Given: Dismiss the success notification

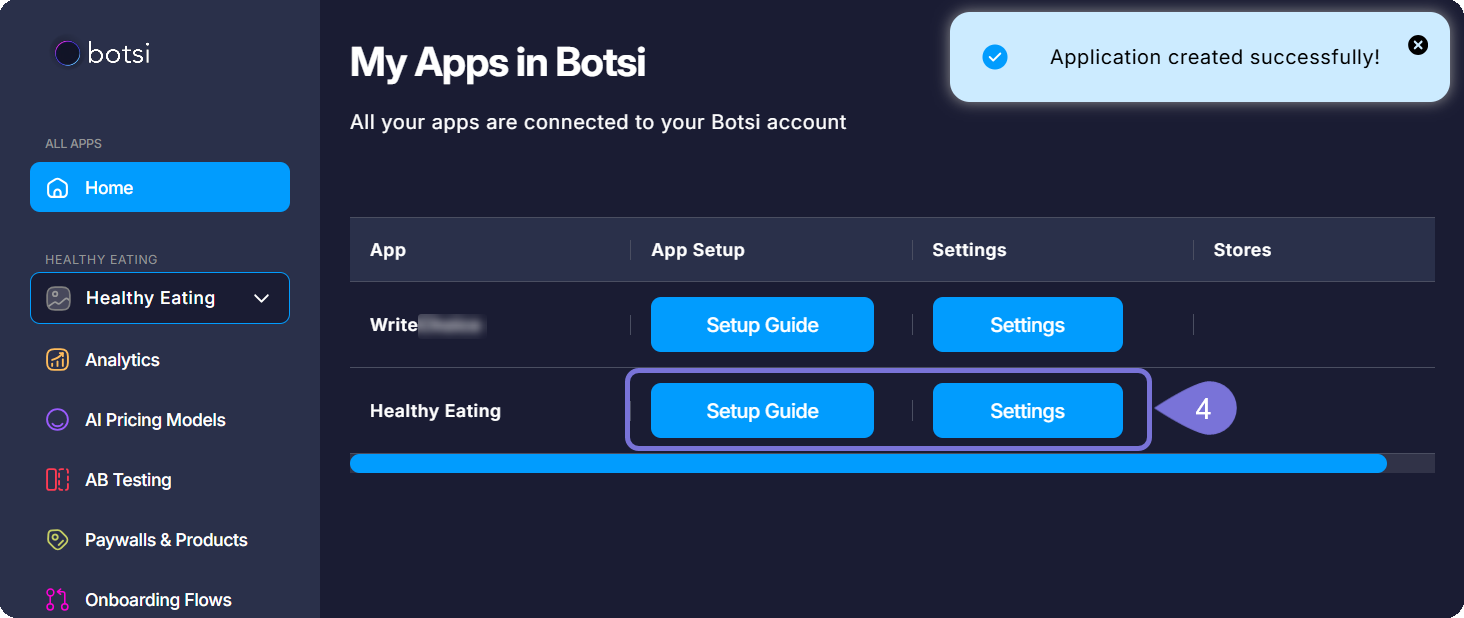Looking at the screenshot, I should click(1418, 44).
